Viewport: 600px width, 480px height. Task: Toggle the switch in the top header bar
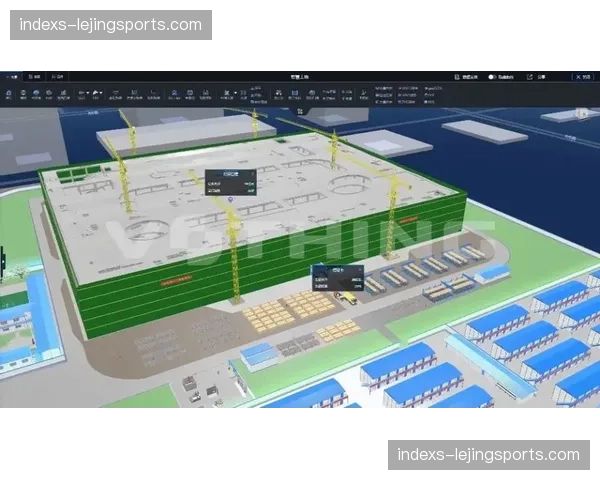(x=493, y=76)
